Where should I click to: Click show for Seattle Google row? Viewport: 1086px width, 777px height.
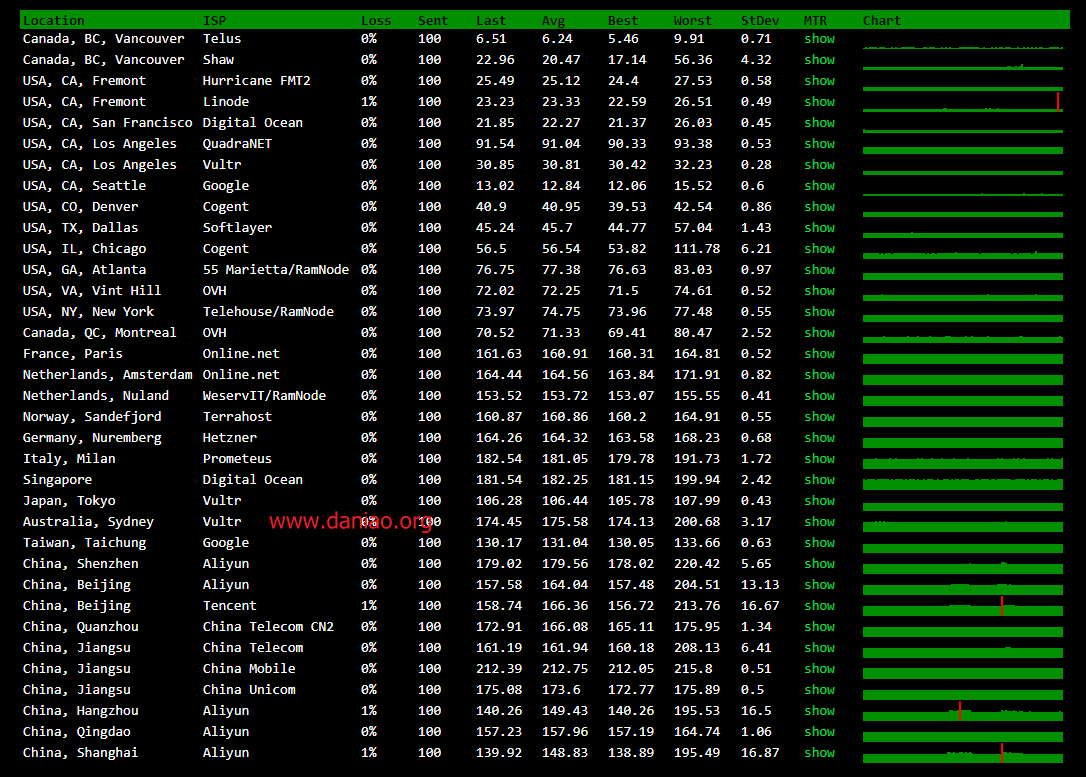point(819,186)
